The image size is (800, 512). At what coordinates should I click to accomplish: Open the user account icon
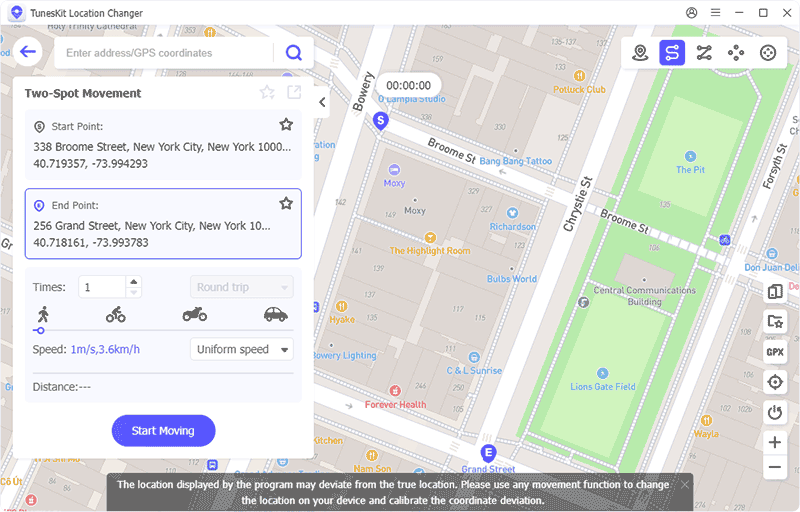tap(691, 13)
